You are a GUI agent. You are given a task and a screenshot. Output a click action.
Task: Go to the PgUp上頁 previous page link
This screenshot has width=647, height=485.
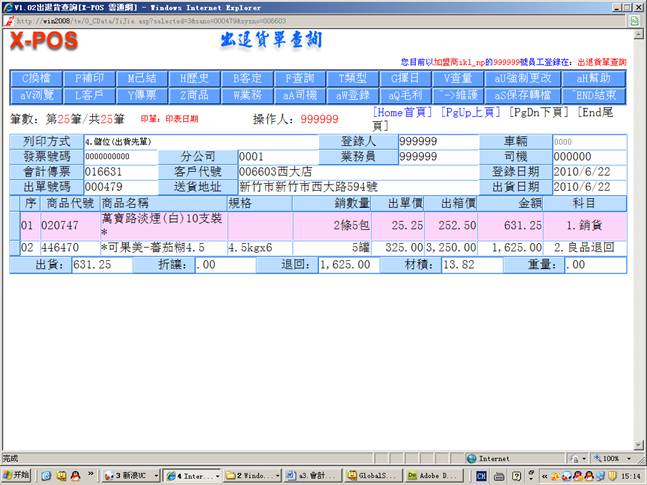point(472,113)
